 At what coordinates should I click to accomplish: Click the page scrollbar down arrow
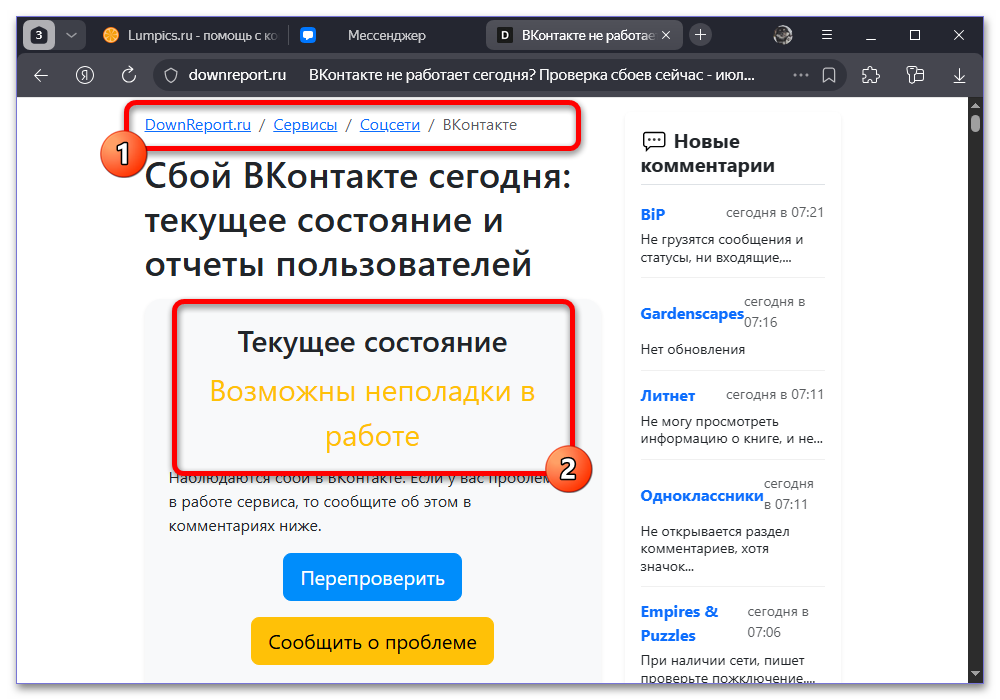point(975,673)
